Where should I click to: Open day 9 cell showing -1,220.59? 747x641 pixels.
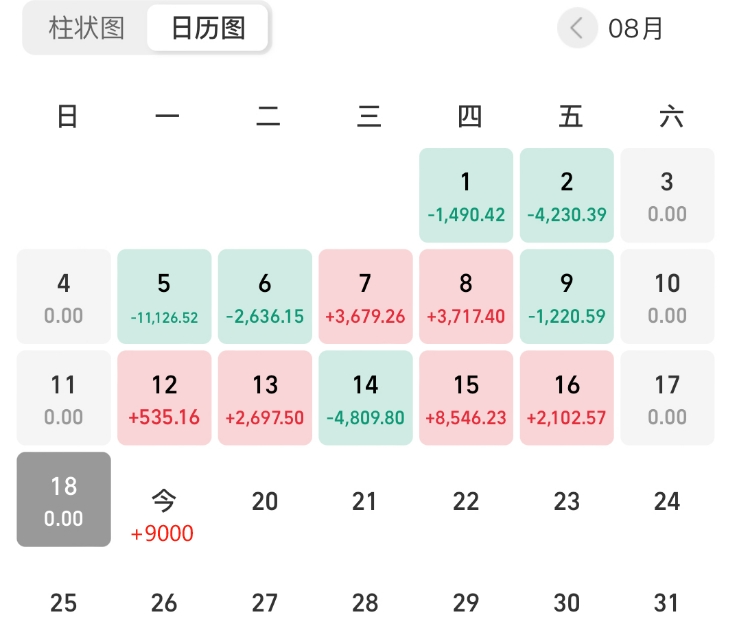[566, 296]
